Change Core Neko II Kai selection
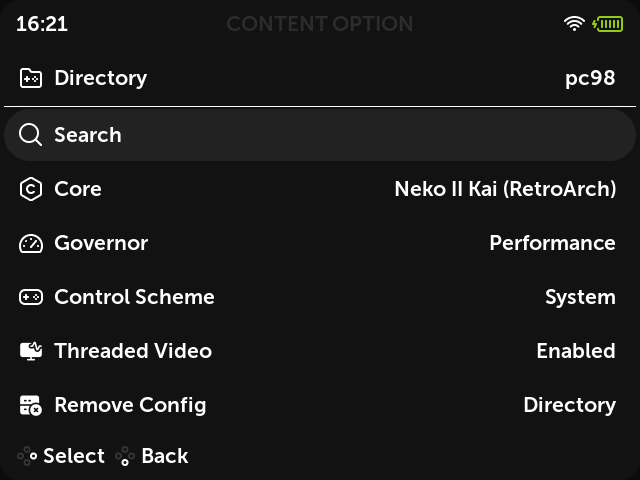Image resolution: width=640 pixels, height=480 pixels. pos(505,189)
